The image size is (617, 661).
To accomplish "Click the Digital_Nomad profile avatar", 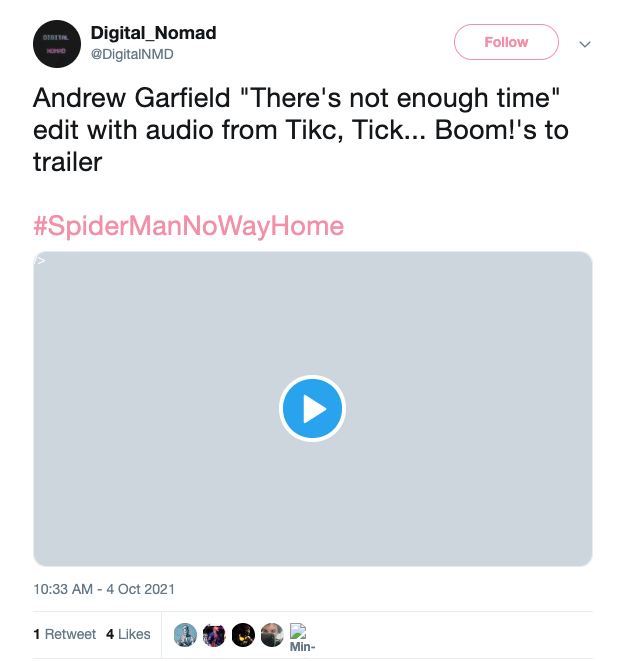I will point(58,44).
